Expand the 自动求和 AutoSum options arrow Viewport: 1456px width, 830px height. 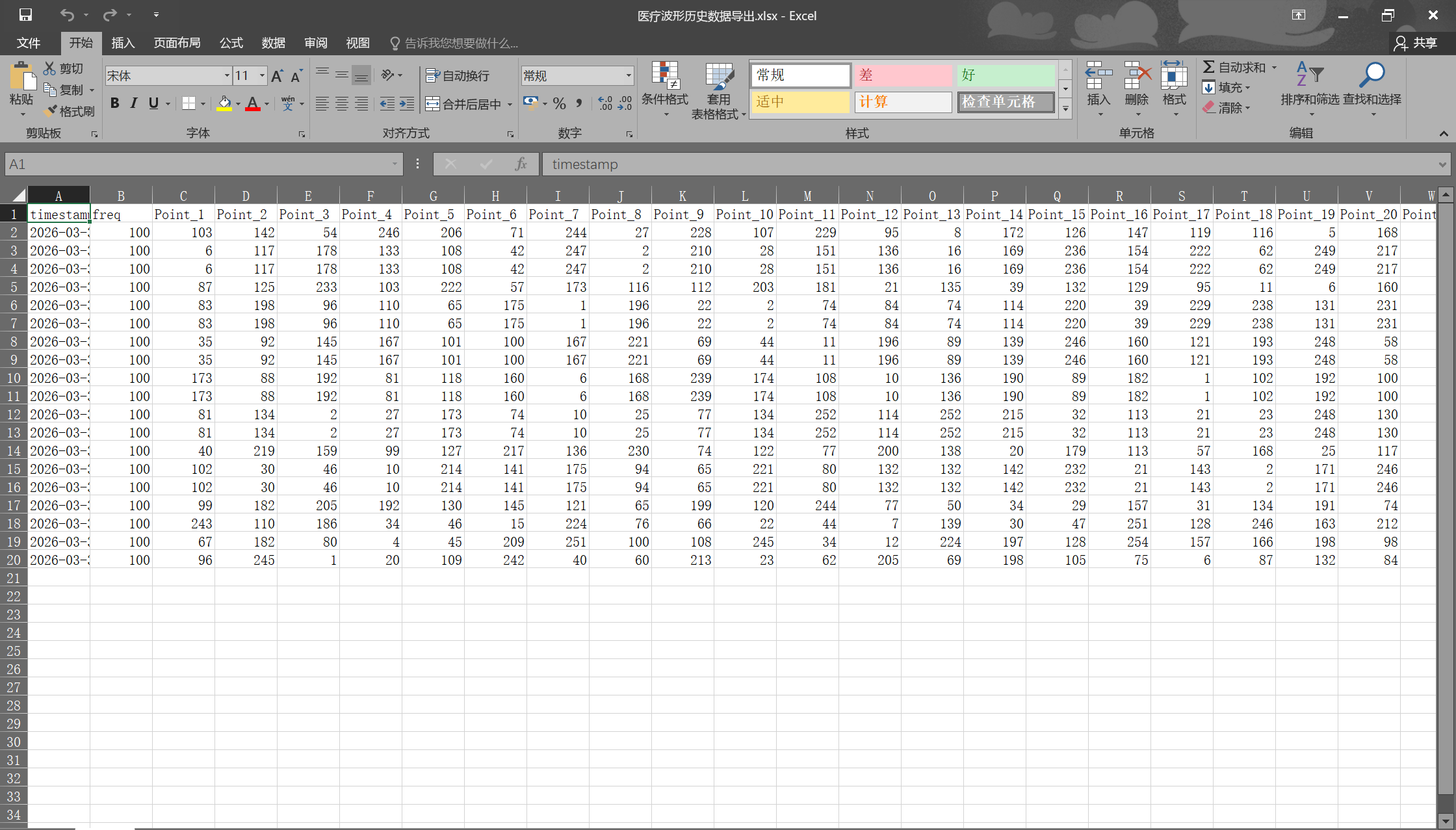1275,68
